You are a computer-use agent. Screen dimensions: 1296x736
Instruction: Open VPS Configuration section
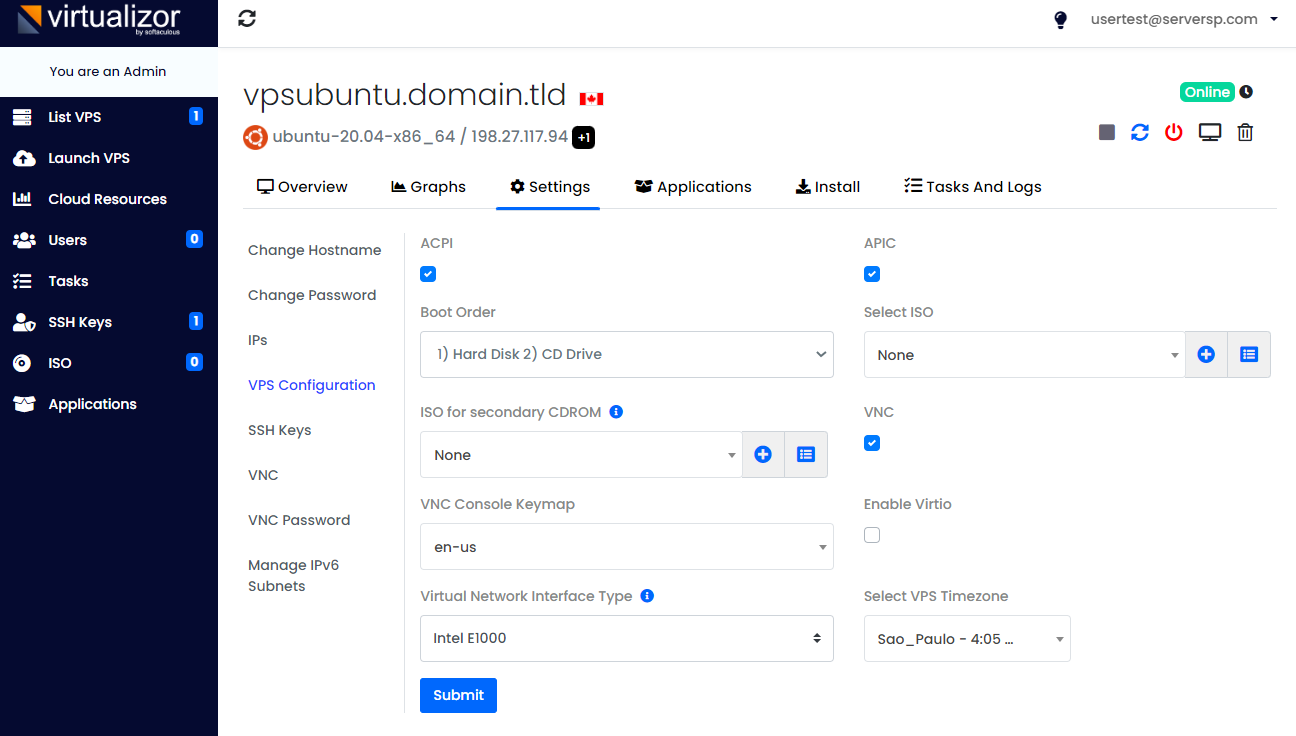[312, 385]
